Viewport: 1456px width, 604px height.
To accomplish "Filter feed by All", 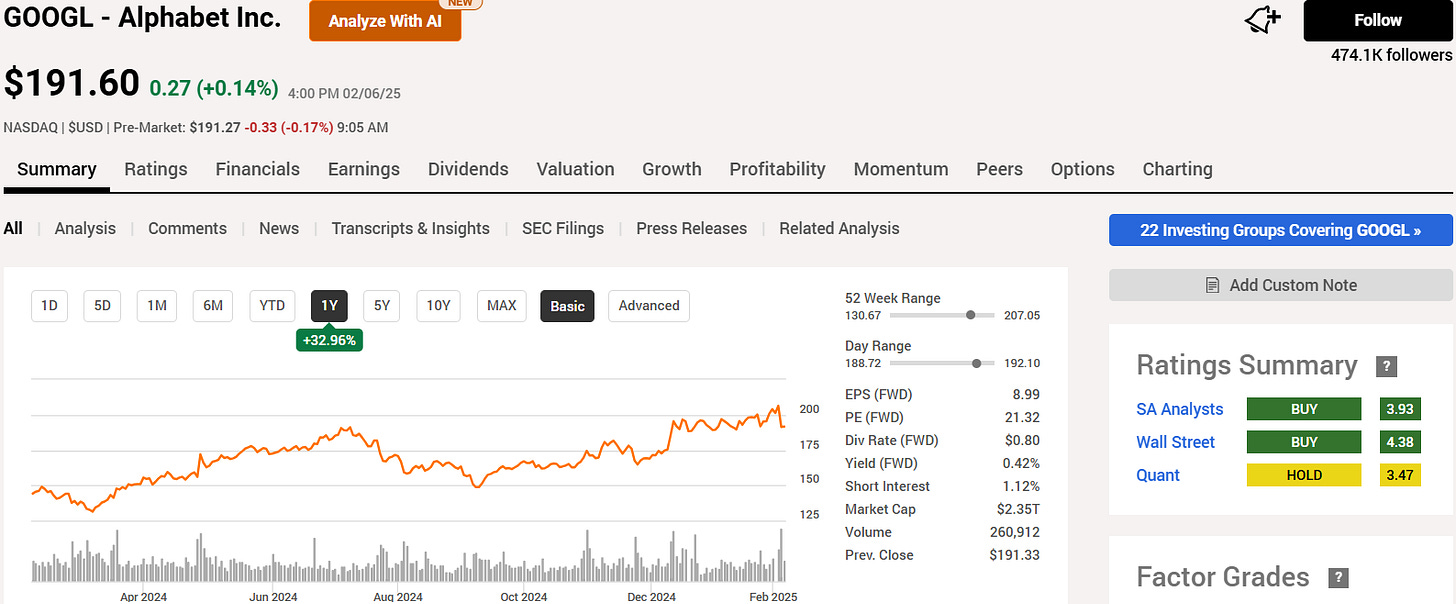I will [x=13, y=228].
